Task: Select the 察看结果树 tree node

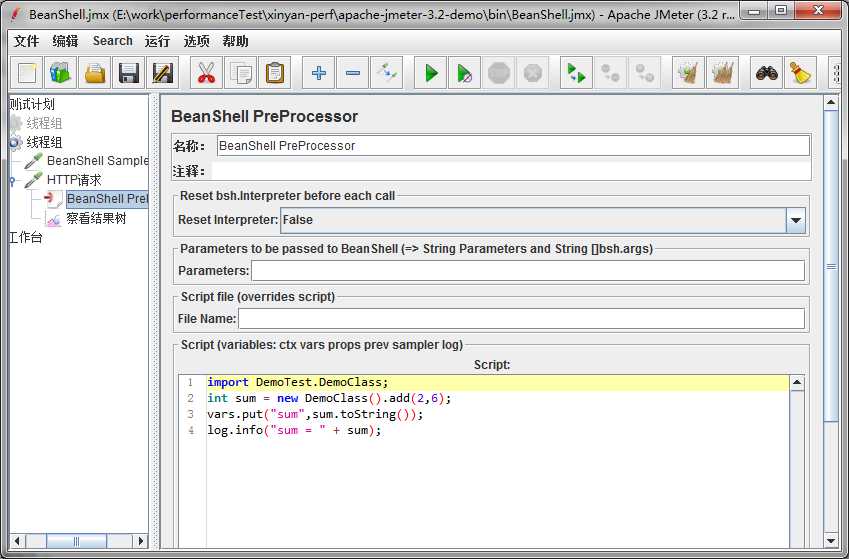Action: coord(96,218)
